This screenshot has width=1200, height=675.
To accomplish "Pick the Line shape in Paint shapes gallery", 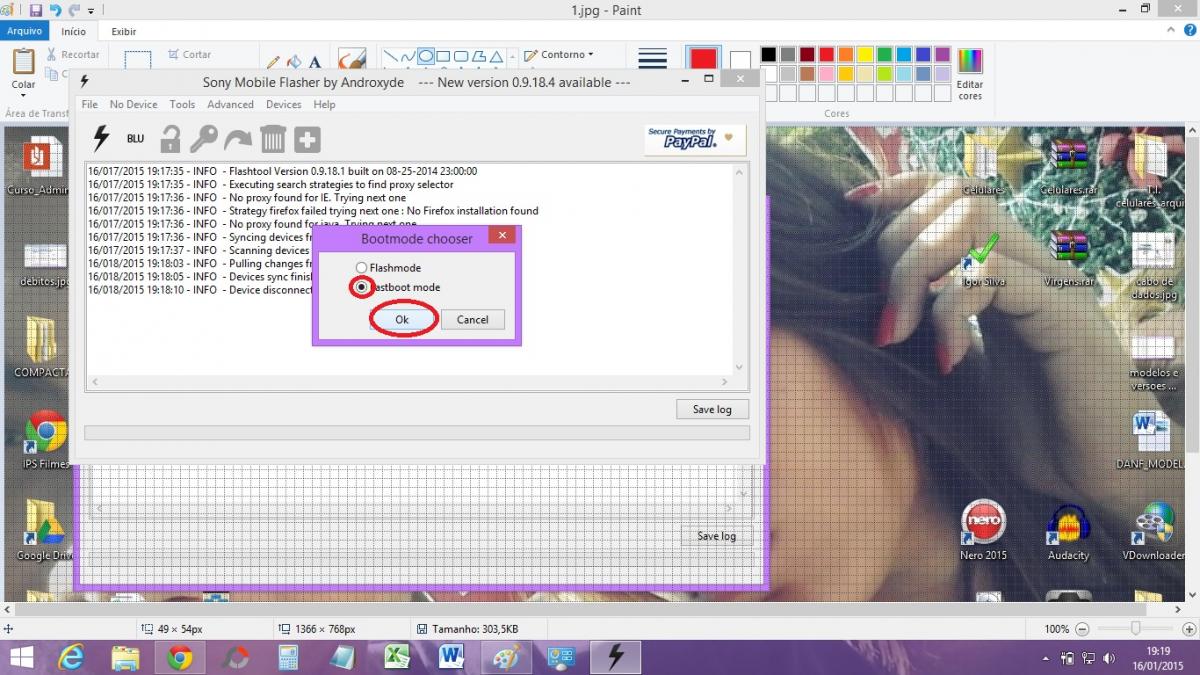I will tap(391, 56).
